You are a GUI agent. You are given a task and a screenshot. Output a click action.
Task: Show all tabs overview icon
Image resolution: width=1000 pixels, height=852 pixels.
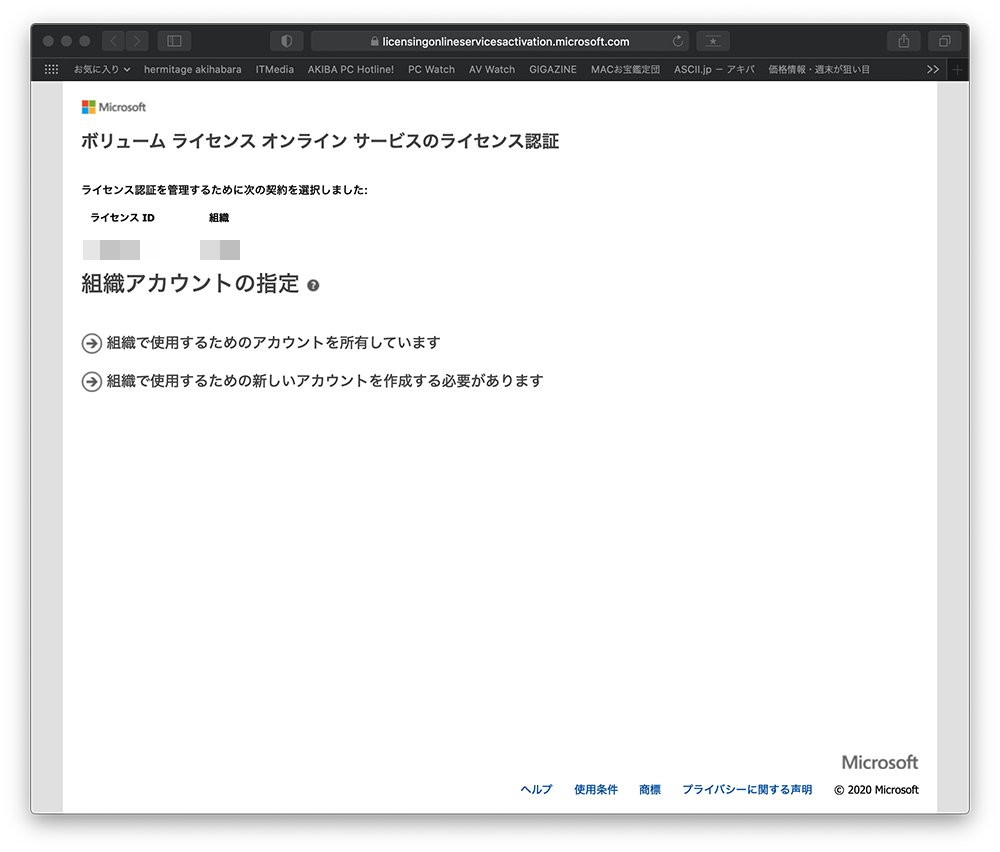(945, 41)
